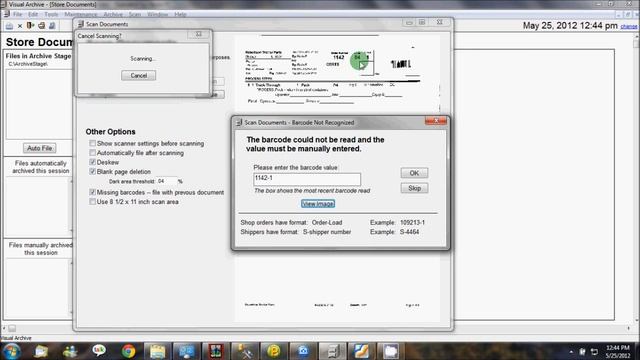The width and height of the screenshot is (640, 360).
Task: Uncheck the Deskew option
Action: coord(93,162)
